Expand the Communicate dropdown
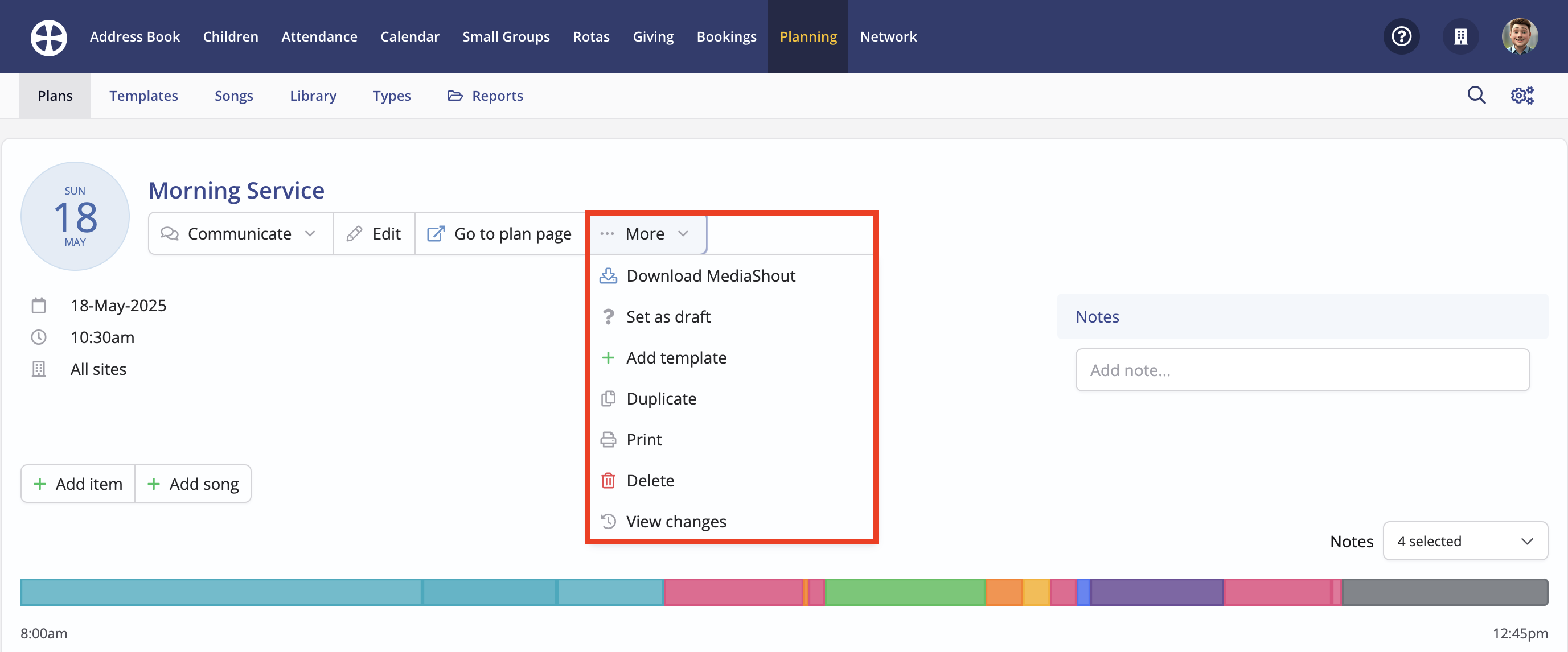 (x=240, y=234)
